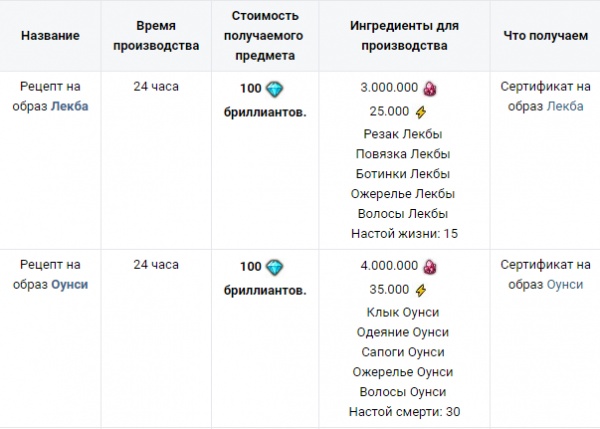Screen dimensions: 600x429
Task: Follow the Оунси link in the Сертификат cell
Action: coord(566,284)
